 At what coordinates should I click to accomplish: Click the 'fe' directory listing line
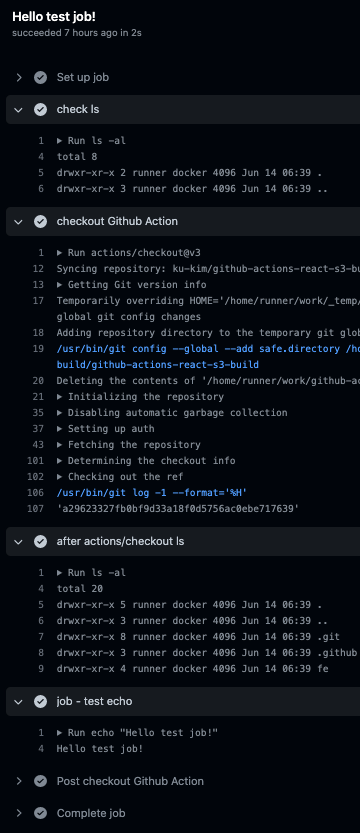point(192,669)
